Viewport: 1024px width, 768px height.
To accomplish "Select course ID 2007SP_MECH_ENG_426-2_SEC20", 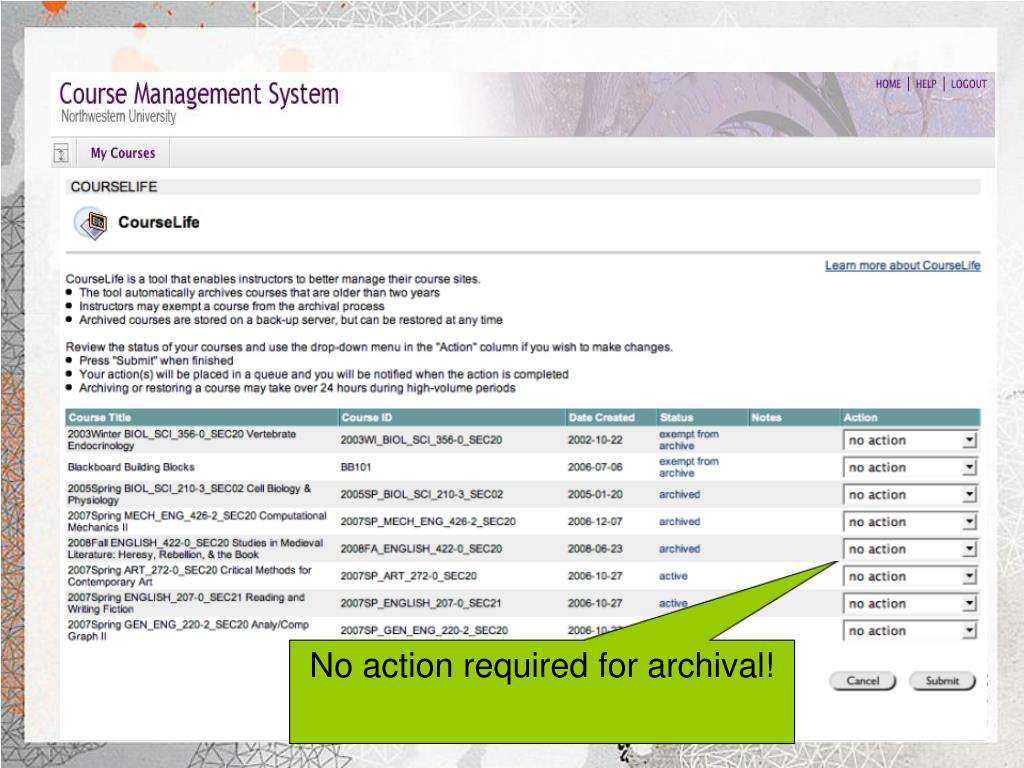I will (428, 522).
